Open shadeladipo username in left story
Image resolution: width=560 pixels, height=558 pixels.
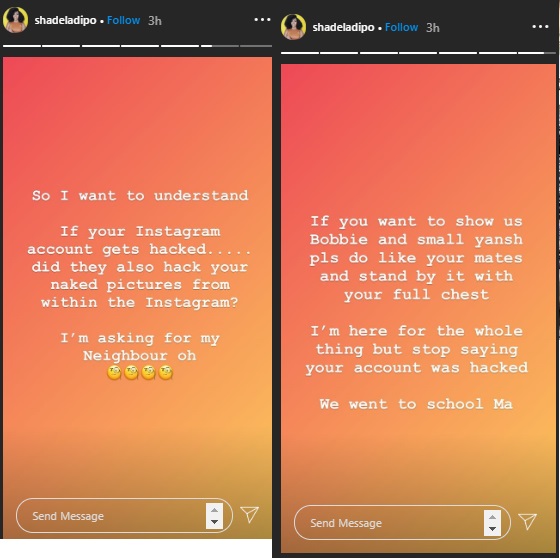point(65,20)
